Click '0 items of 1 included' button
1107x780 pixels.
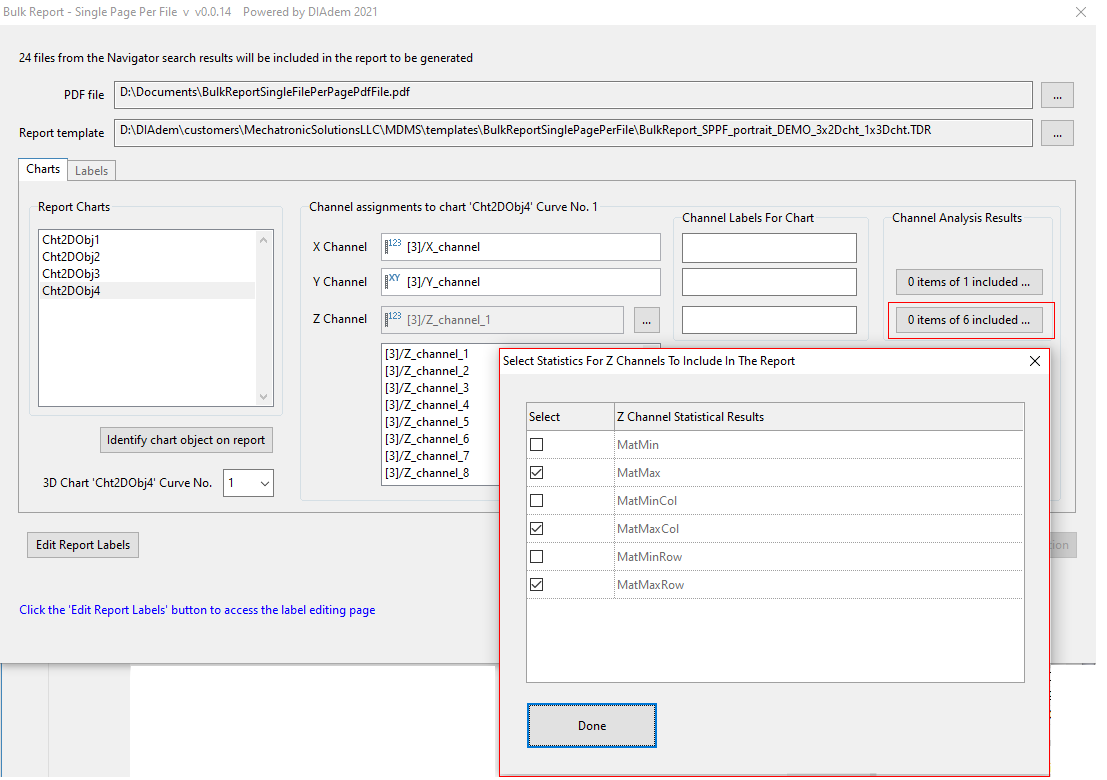[x=968, y=282]
